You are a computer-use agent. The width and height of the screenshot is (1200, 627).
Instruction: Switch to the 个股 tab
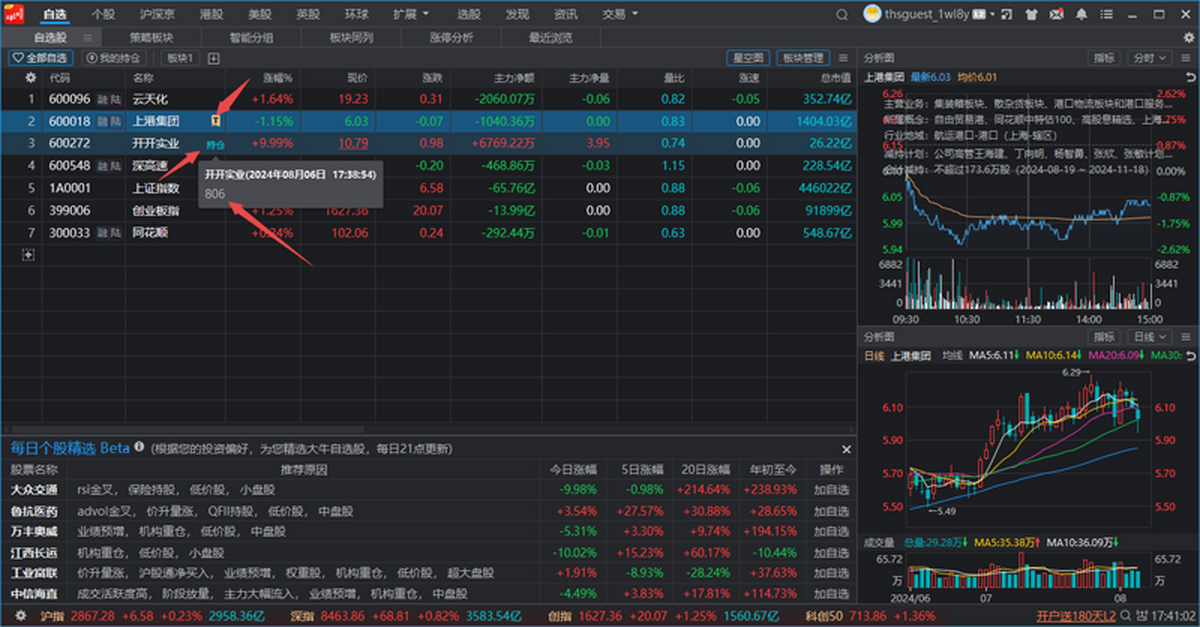(103, 15)
